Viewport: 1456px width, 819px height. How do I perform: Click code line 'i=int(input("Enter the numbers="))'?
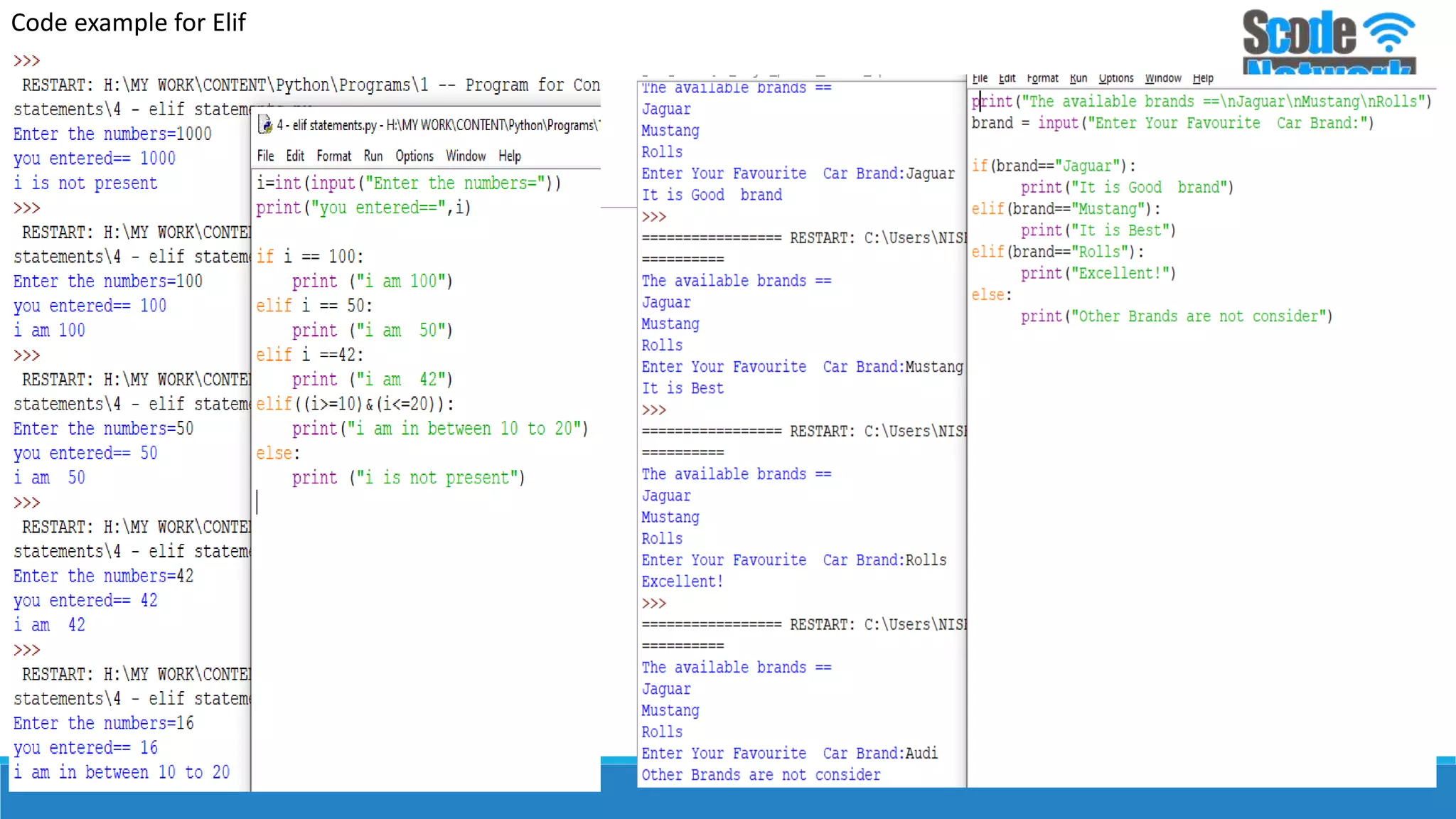(x=409, y=183)
